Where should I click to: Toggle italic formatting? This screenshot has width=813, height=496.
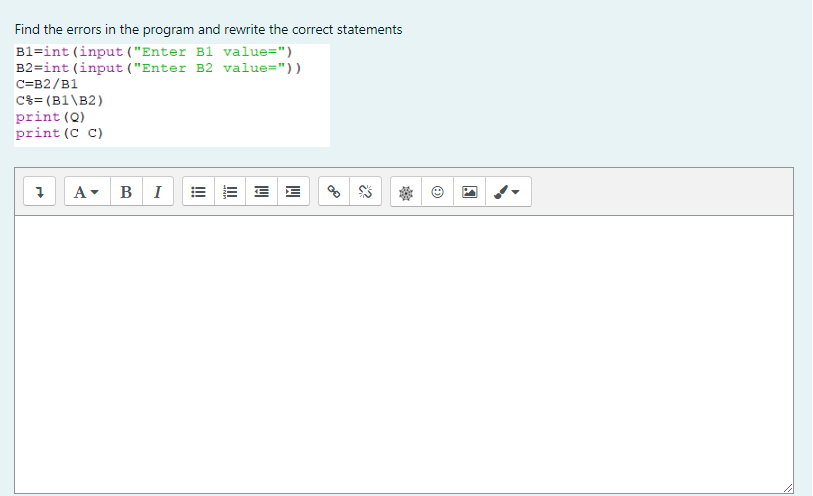coord(158,192)
